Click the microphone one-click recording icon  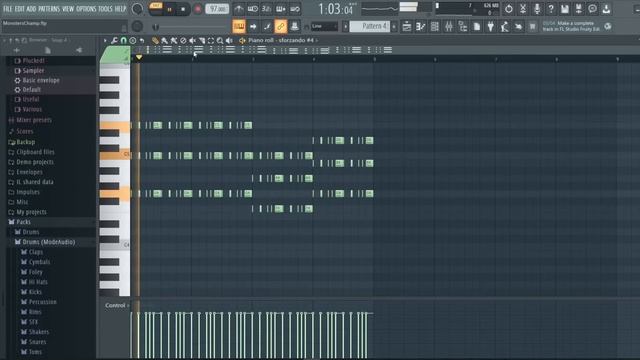(537, 9)
